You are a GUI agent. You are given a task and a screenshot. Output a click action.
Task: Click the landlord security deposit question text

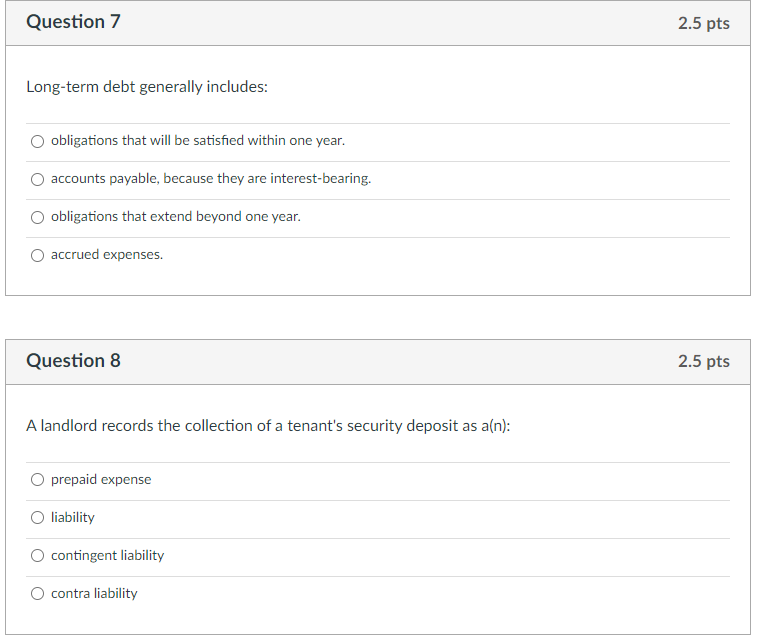tap(268, 426)
